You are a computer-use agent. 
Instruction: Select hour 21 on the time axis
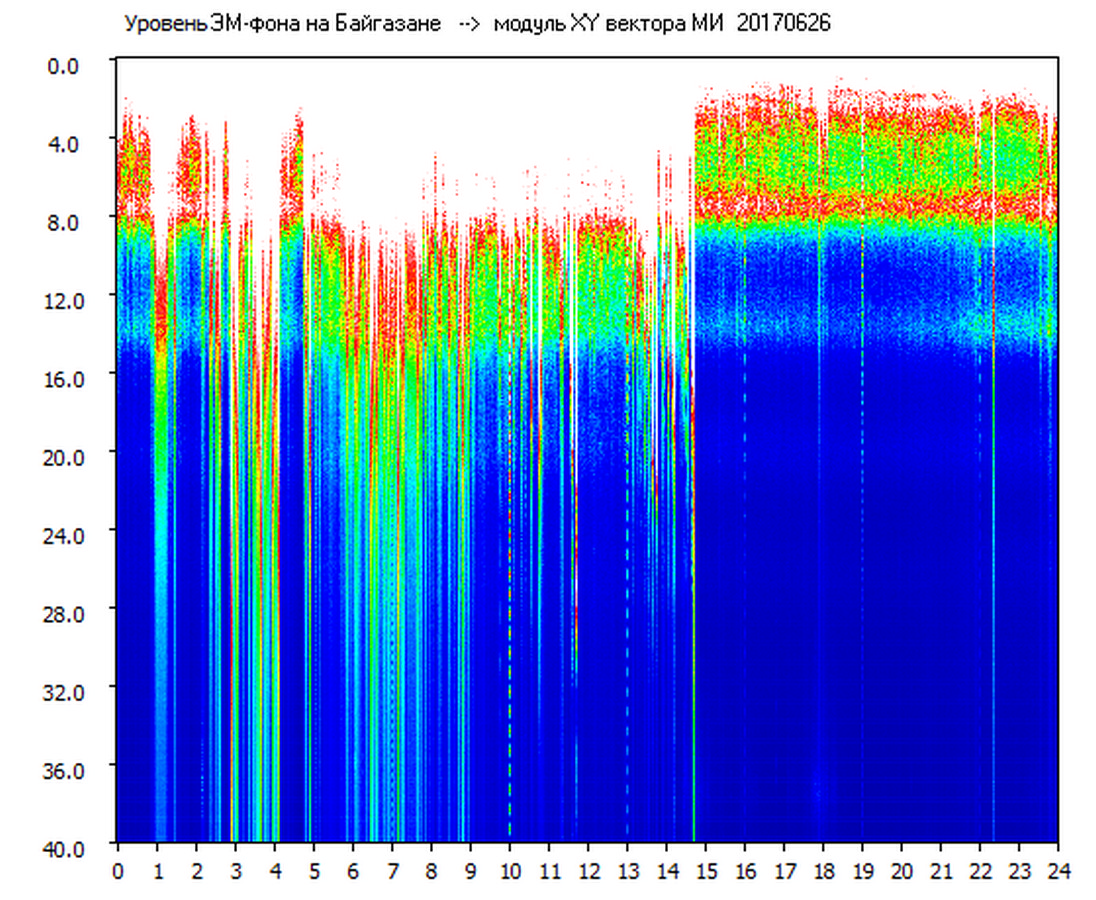pos(941,871)
